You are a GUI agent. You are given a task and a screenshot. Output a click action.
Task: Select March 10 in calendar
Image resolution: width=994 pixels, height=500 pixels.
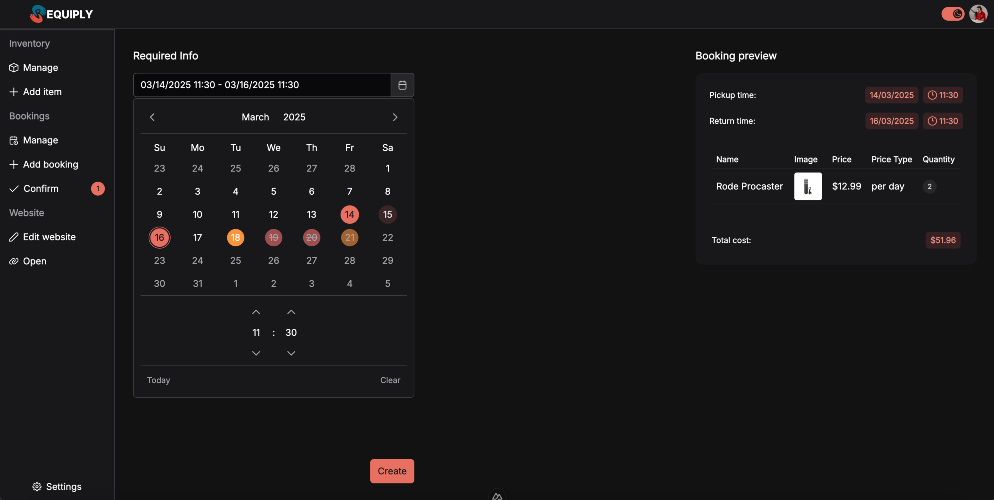pos(197,215)
